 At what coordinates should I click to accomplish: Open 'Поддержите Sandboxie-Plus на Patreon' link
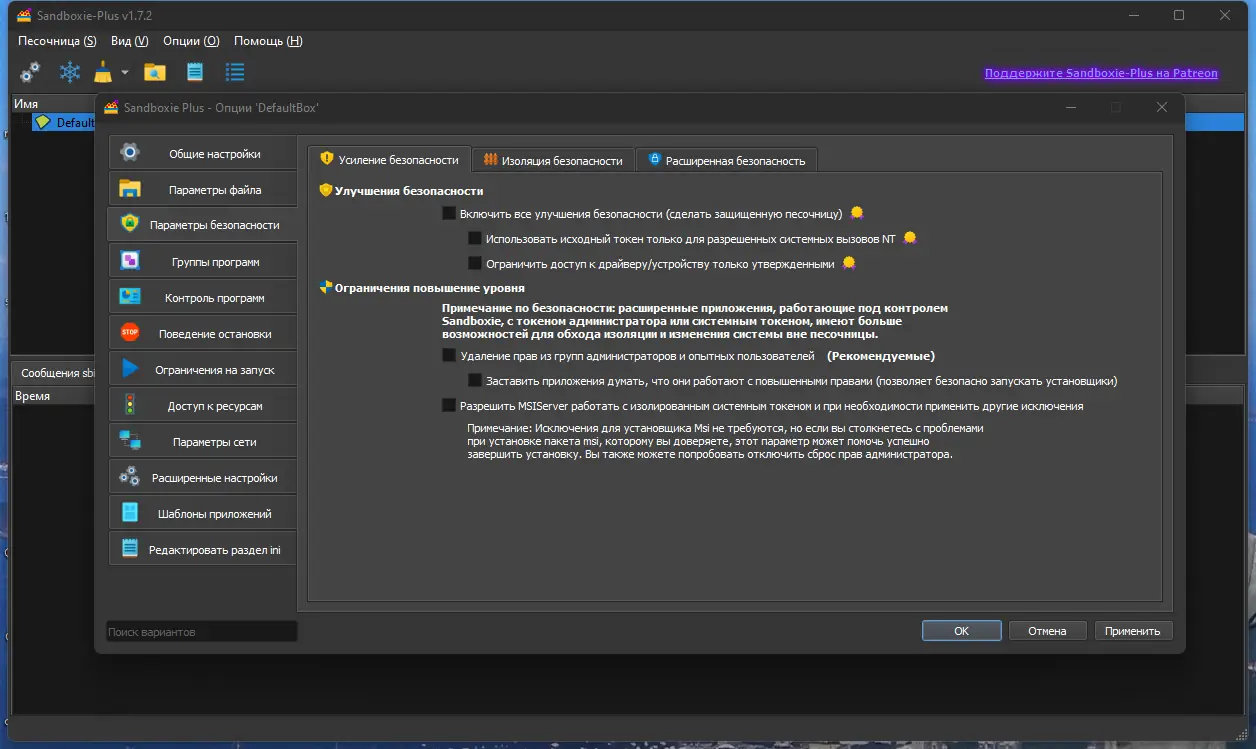click(x=1101, y=73)
